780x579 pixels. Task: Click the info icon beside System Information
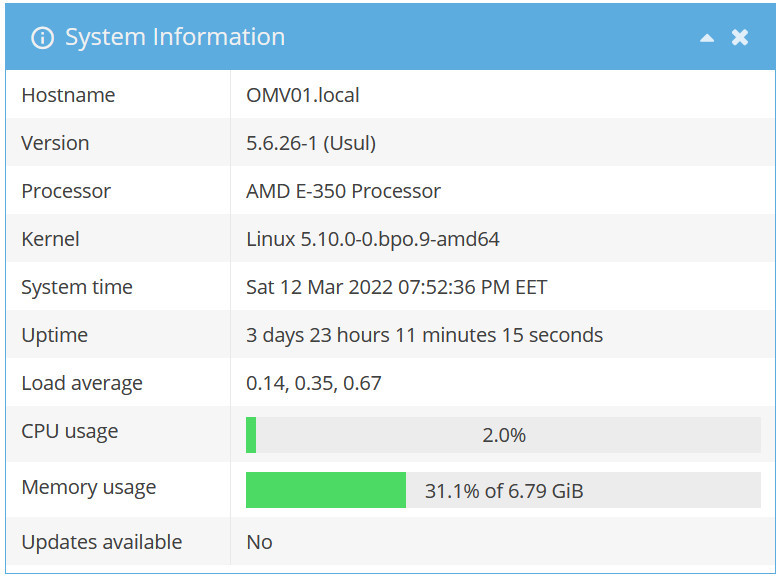(42, 38)
